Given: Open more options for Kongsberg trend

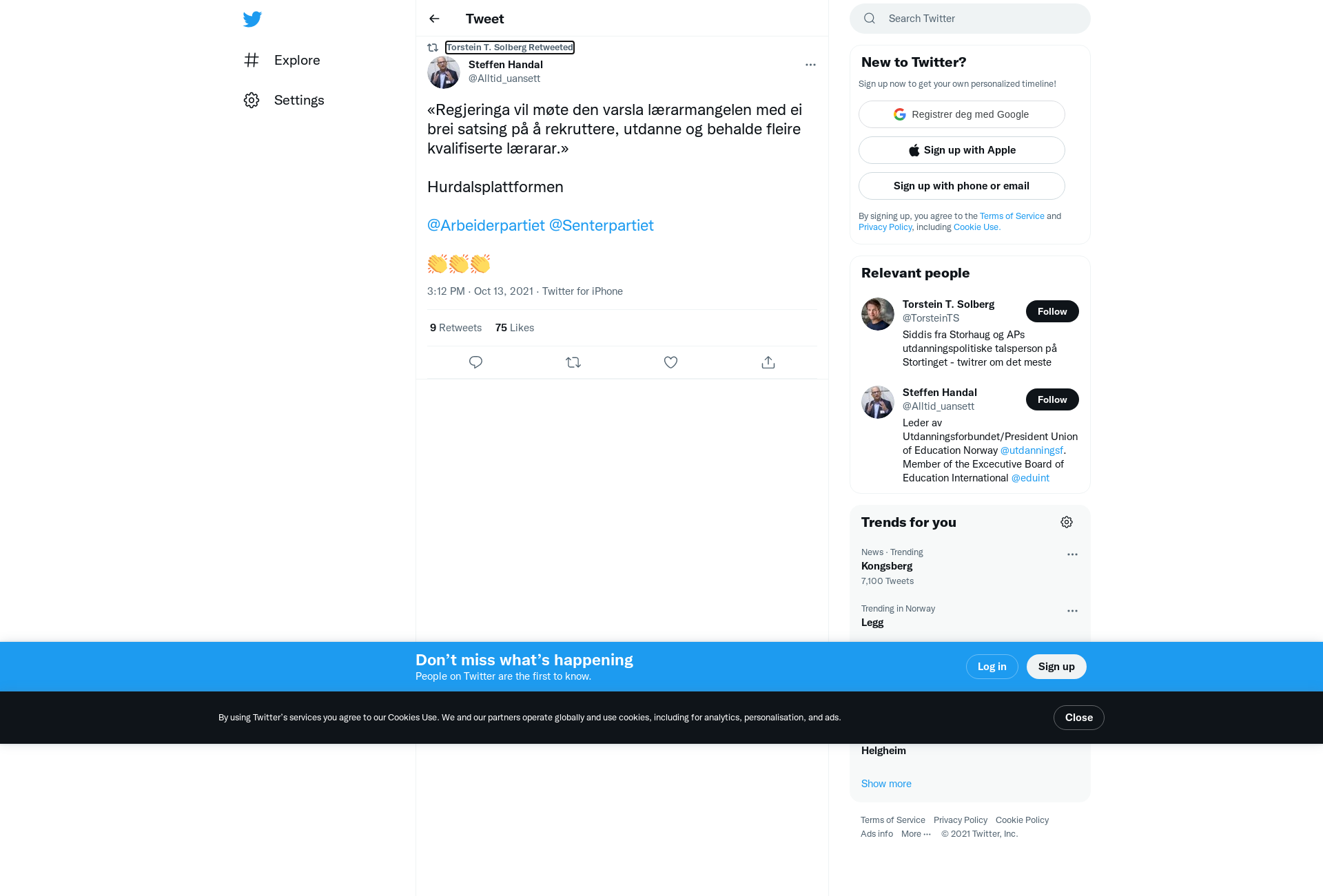Looking at the screenshot, I should tap(1072, 554).
